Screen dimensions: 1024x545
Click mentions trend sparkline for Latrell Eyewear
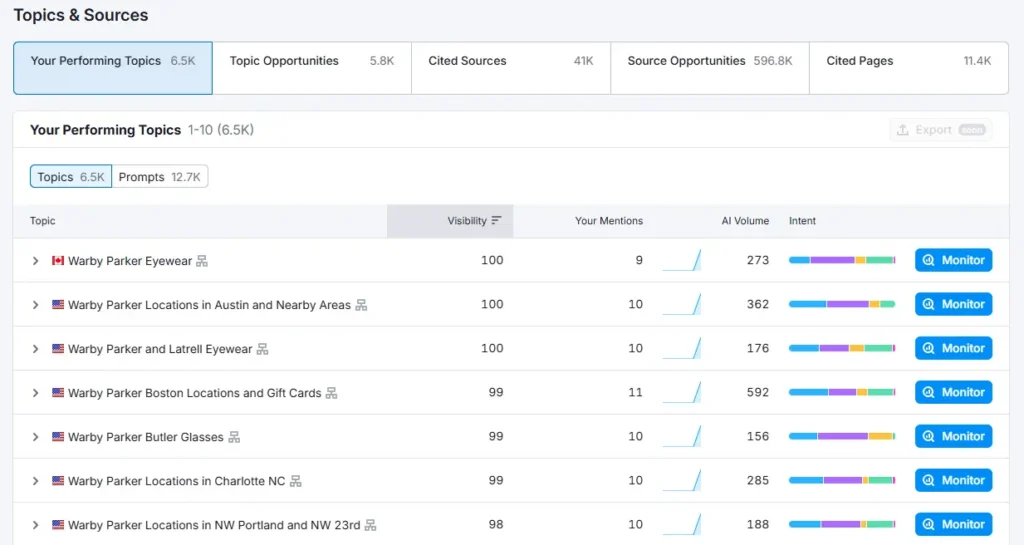click(x=682, y=348)
